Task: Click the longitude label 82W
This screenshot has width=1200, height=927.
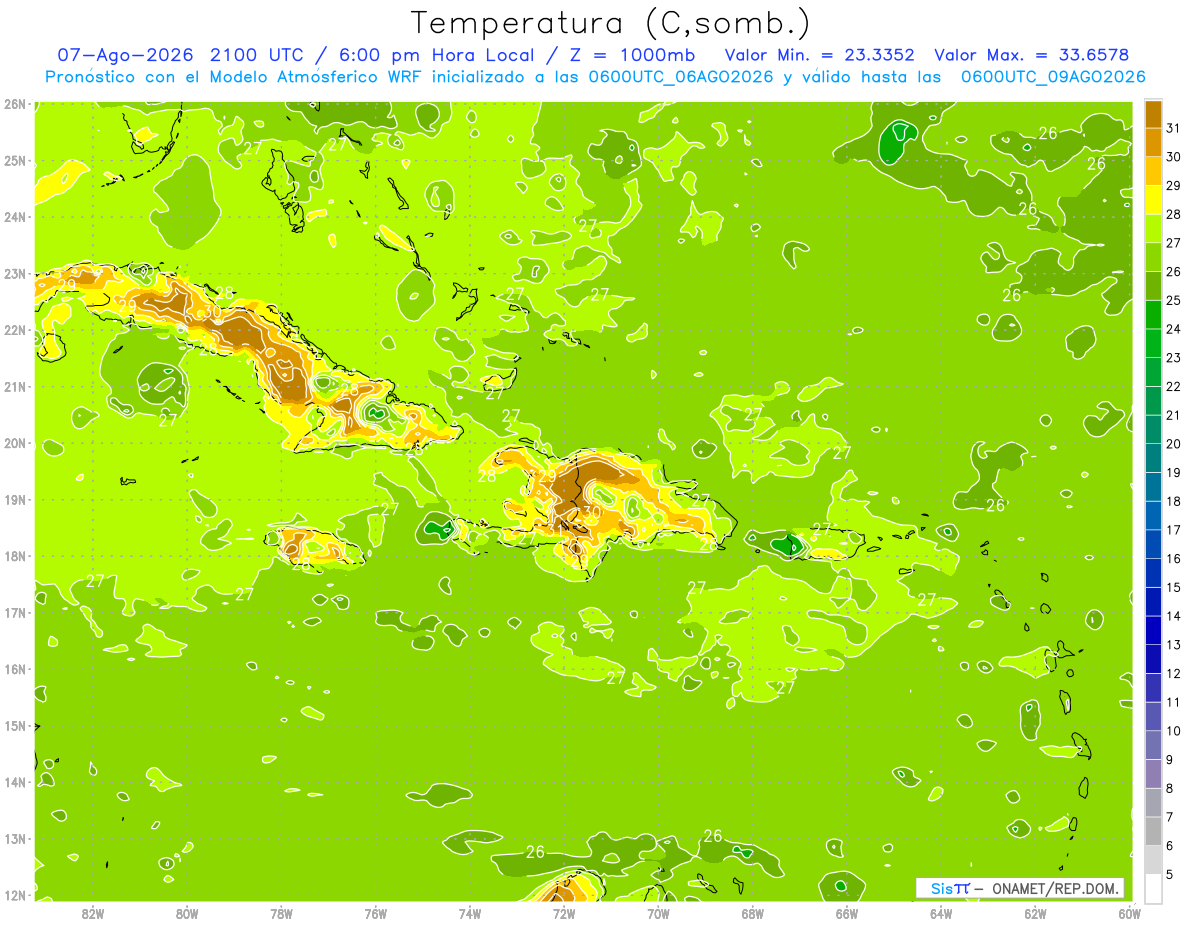Action: click(x=93, y=913)
